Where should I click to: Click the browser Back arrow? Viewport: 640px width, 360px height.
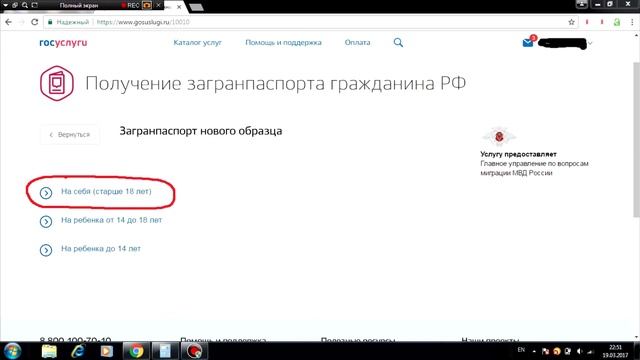click(8, 22)
